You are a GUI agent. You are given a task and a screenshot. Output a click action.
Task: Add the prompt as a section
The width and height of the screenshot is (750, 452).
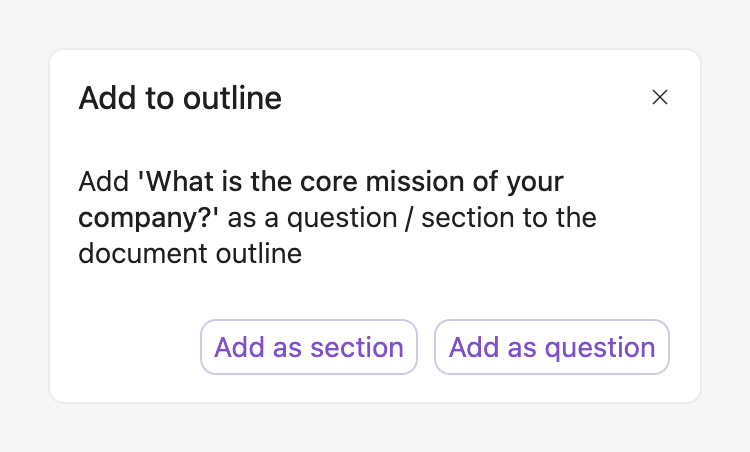click(309, 347)
